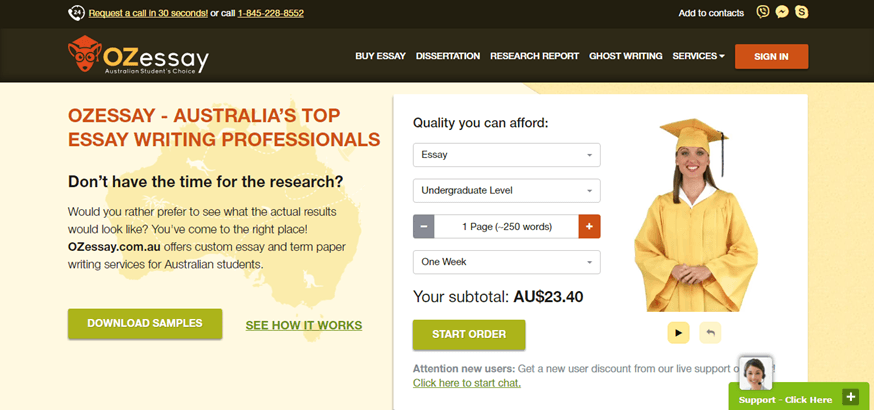Select Ghost Writing in navigation
Image resolution: width=874 pixels, height=410 pixels.
coord(625,56)
